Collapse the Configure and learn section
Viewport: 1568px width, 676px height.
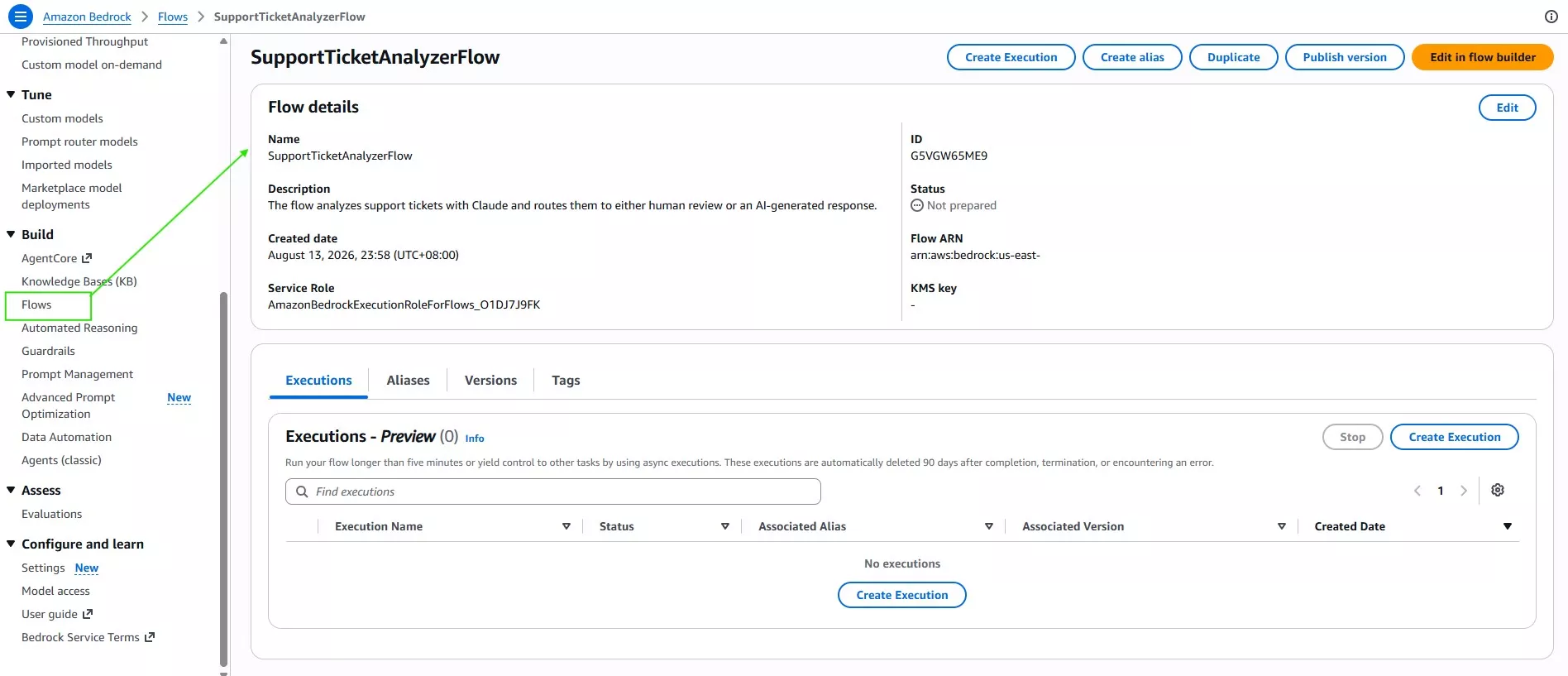[x=11, y=544]
